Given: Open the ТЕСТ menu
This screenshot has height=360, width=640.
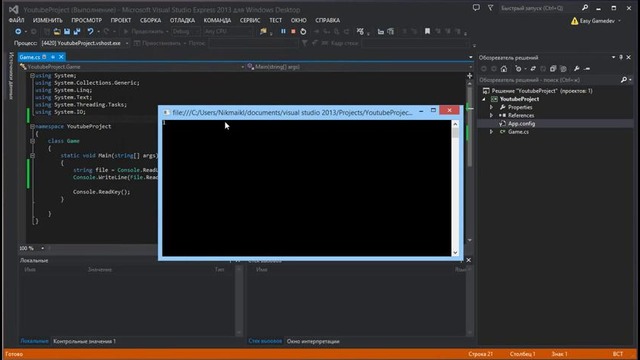Looking at the screenshot, I should (276, 20).
